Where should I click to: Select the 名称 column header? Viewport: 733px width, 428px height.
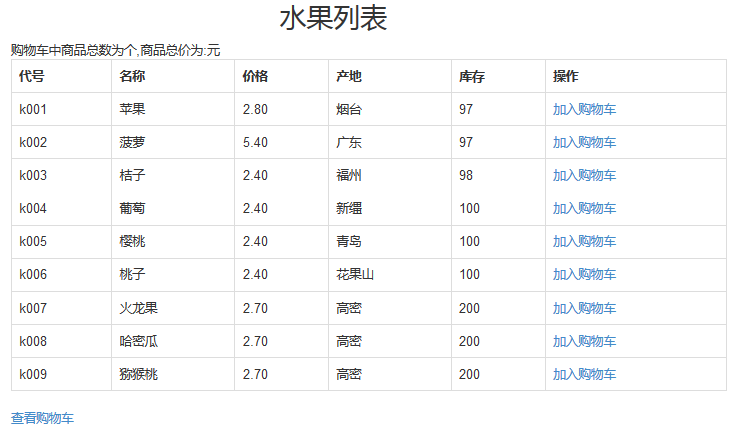[132, 76]
